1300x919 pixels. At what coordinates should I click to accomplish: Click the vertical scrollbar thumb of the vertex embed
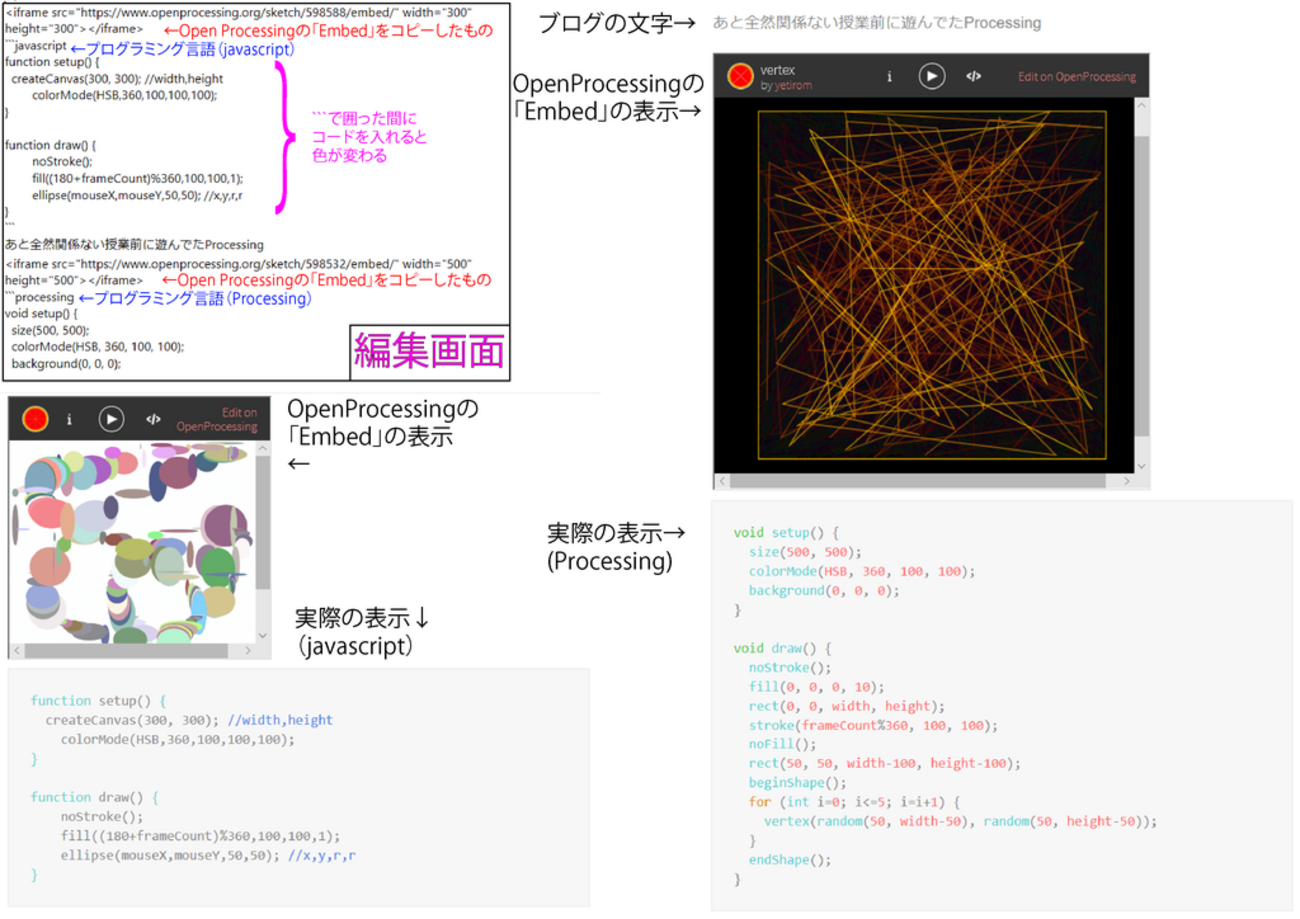[1142, 285]
